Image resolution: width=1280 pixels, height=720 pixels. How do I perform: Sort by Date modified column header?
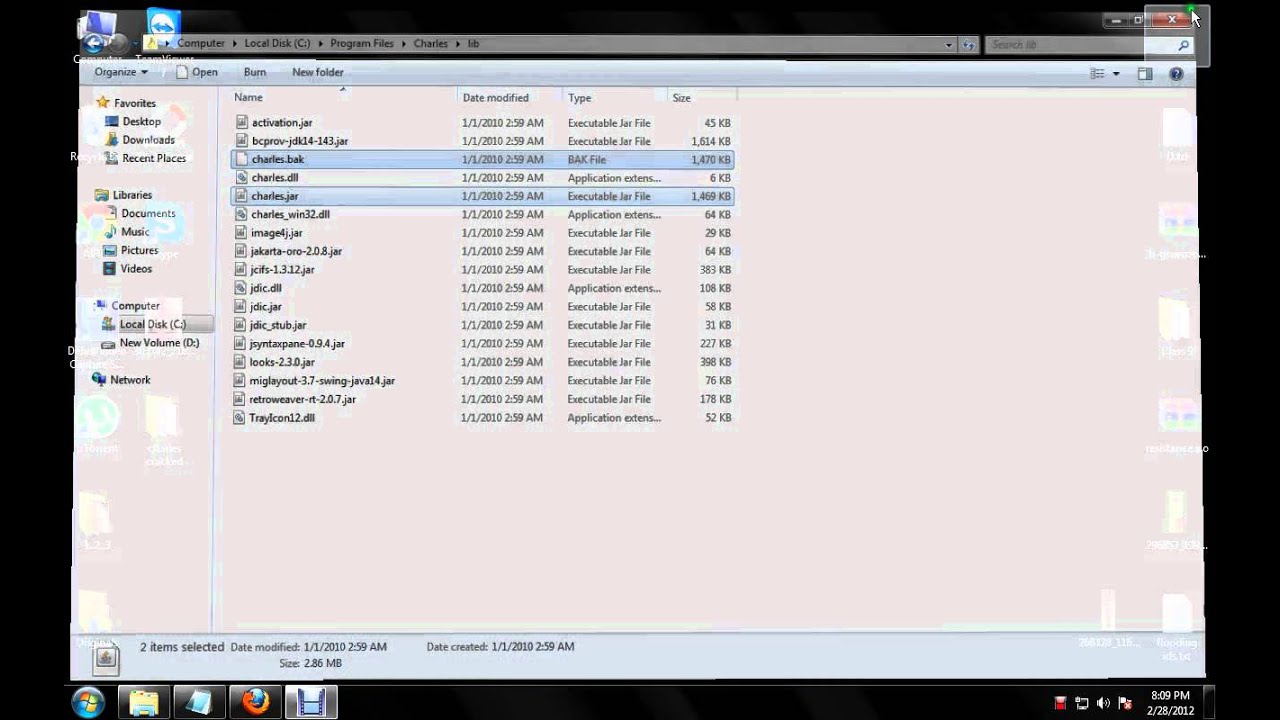pyautogui.click(x=510, y=98)
